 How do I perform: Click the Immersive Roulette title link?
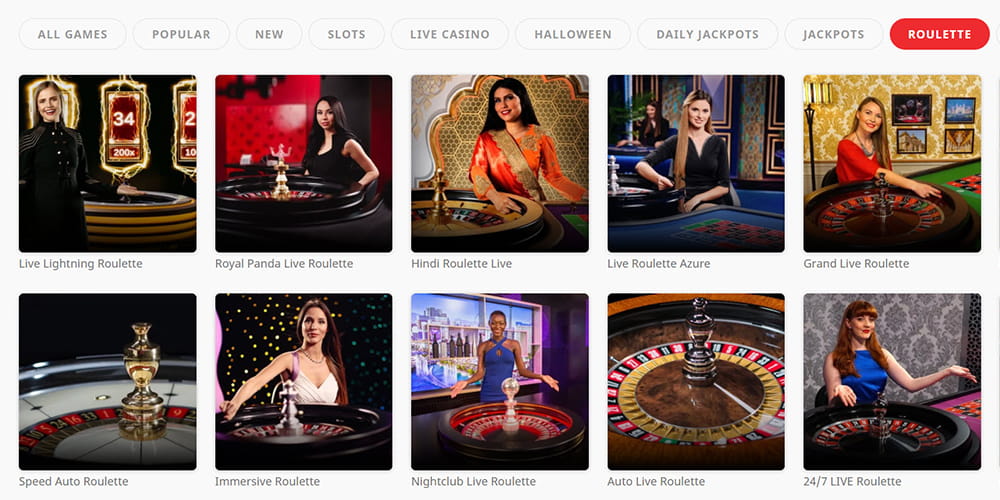coord(267,482)
